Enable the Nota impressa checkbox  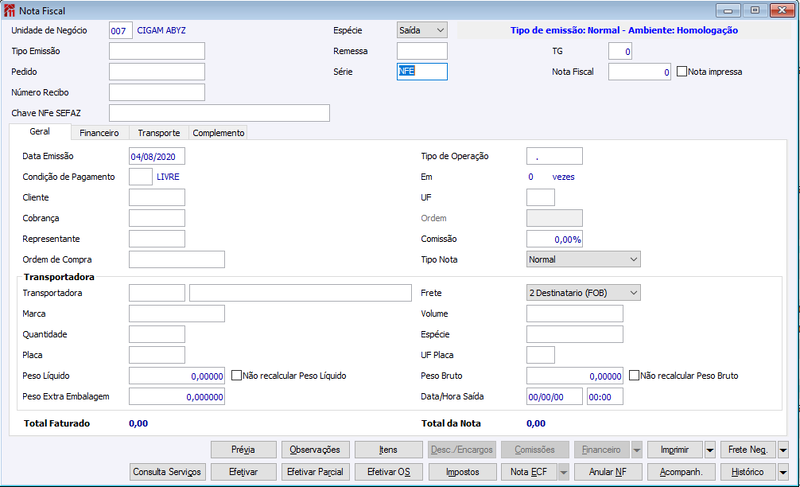[682, 71]
